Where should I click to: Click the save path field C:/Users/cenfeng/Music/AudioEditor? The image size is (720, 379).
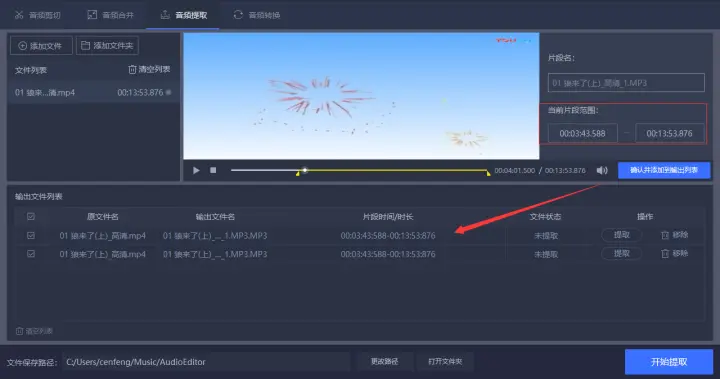point(206,362)
